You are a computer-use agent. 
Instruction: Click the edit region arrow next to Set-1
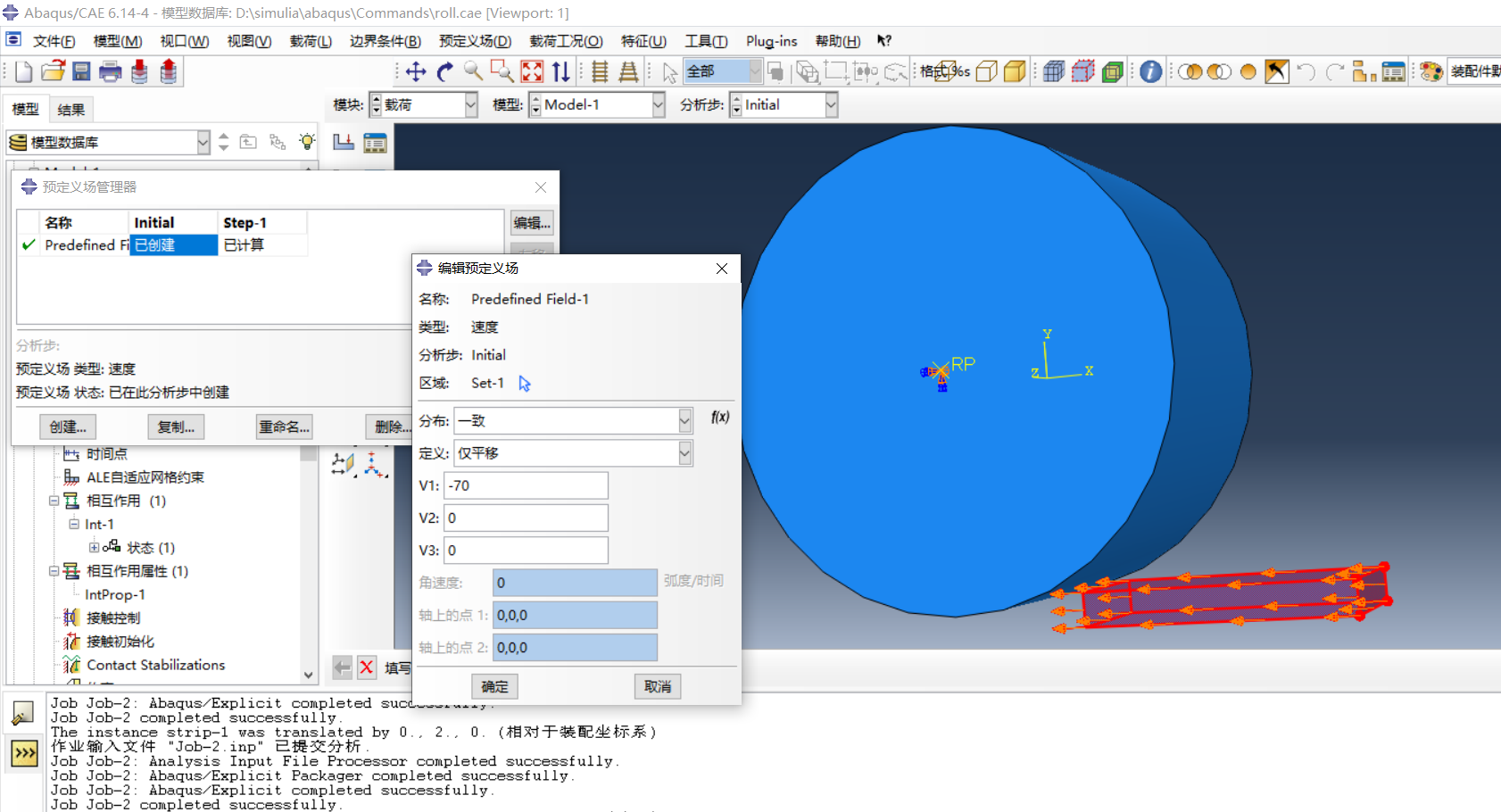tap(525, 384)
